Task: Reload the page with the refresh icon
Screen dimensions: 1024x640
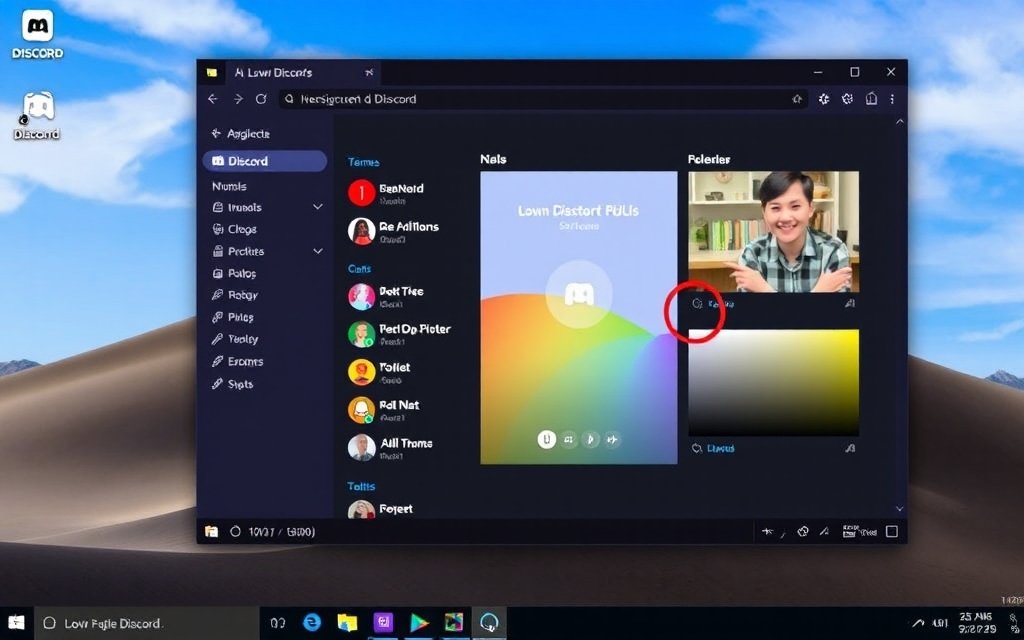Action: click(x=261, y=99)
